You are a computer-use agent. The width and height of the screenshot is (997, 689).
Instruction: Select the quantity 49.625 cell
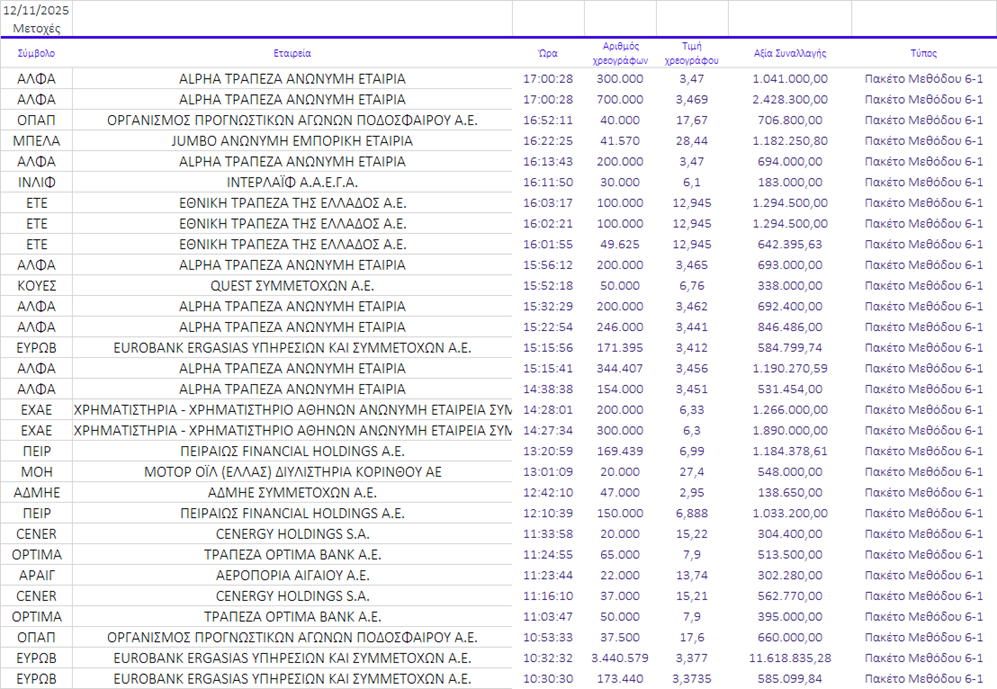click(x=620, y=244)
